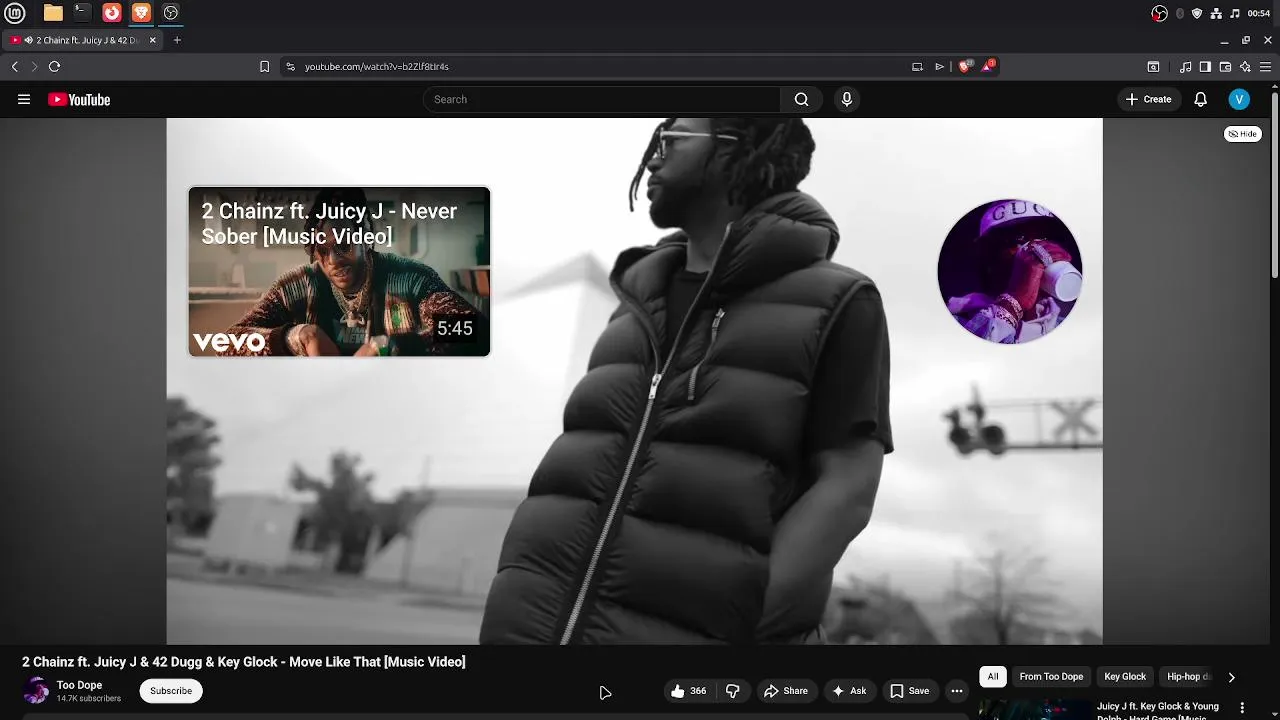Show more filter chips with the right chevron
The width and height of the screenshot is (1280, 720).
(1231, 677)
